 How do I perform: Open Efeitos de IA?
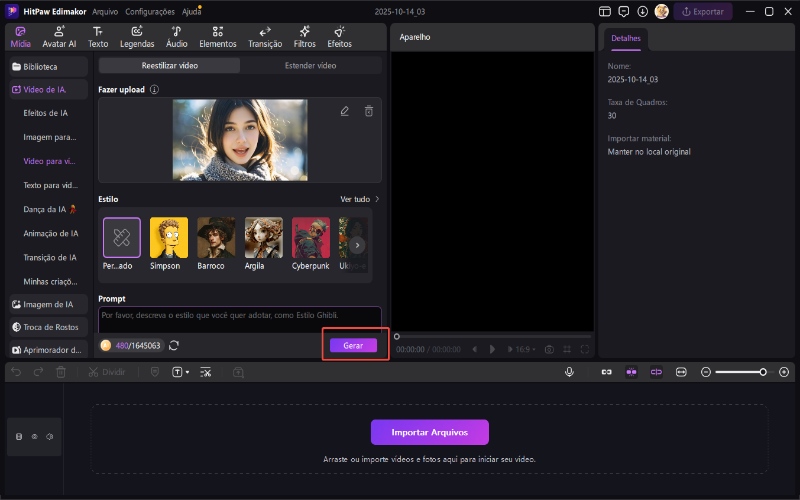tap(45, 113)
